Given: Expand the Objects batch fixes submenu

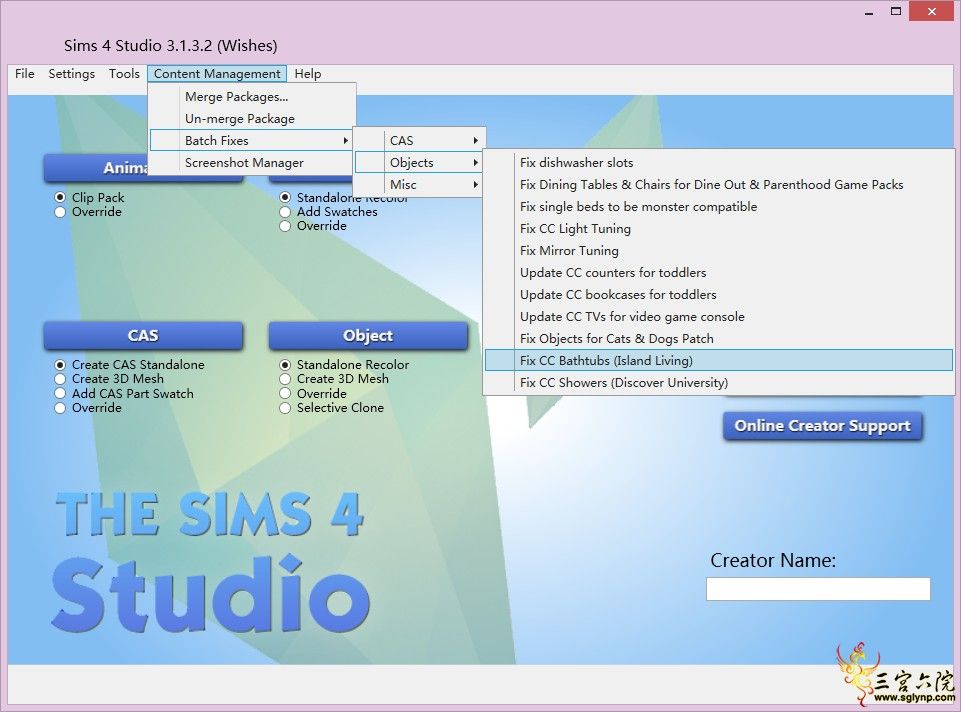Looking at the screenshot, I should pyautogui.click(x=420, y=163).
